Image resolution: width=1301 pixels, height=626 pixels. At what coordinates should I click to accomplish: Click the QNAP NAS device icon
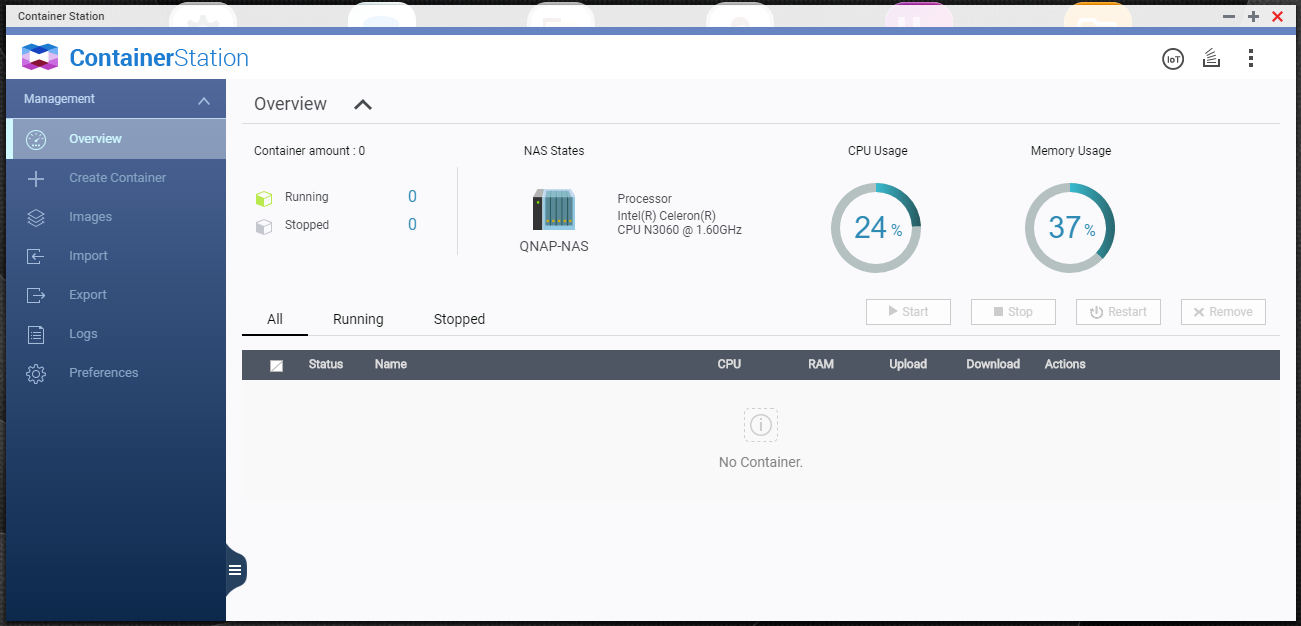[x=553, y=210]
